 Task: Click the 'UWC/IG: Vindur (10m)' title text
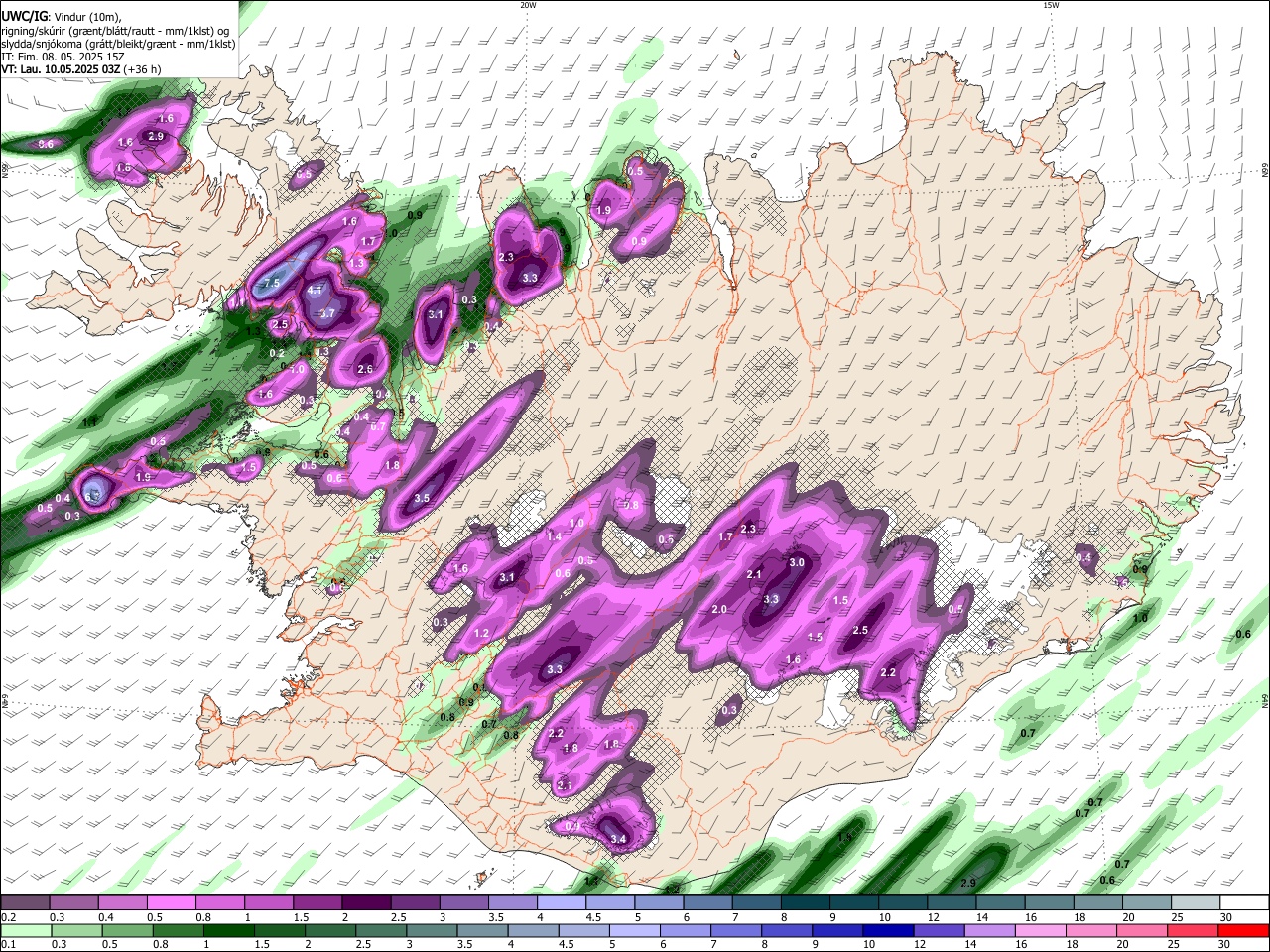(63, 17)
